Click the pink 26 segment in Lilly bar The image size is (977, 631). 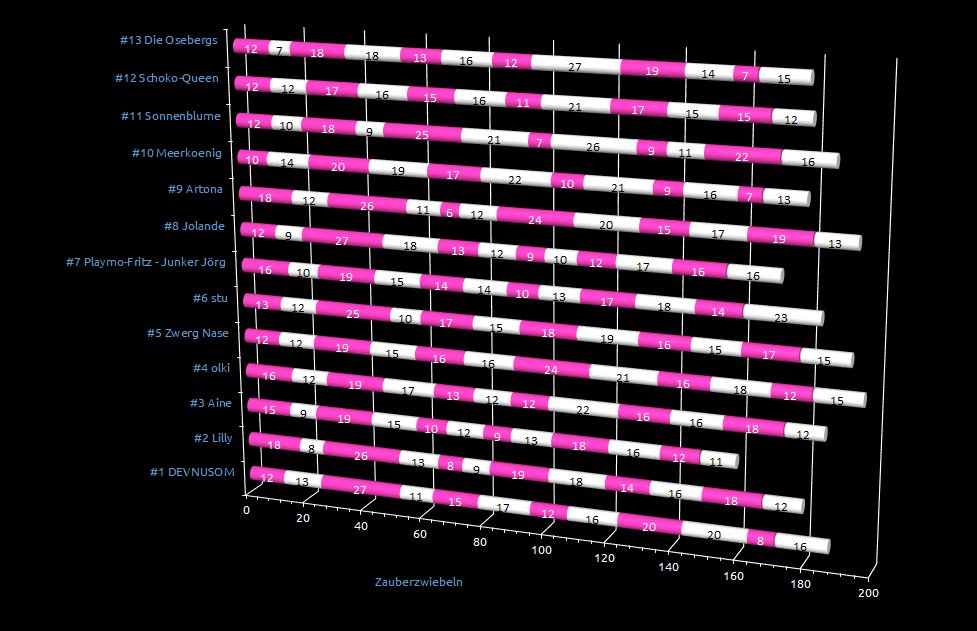[361, 454]
